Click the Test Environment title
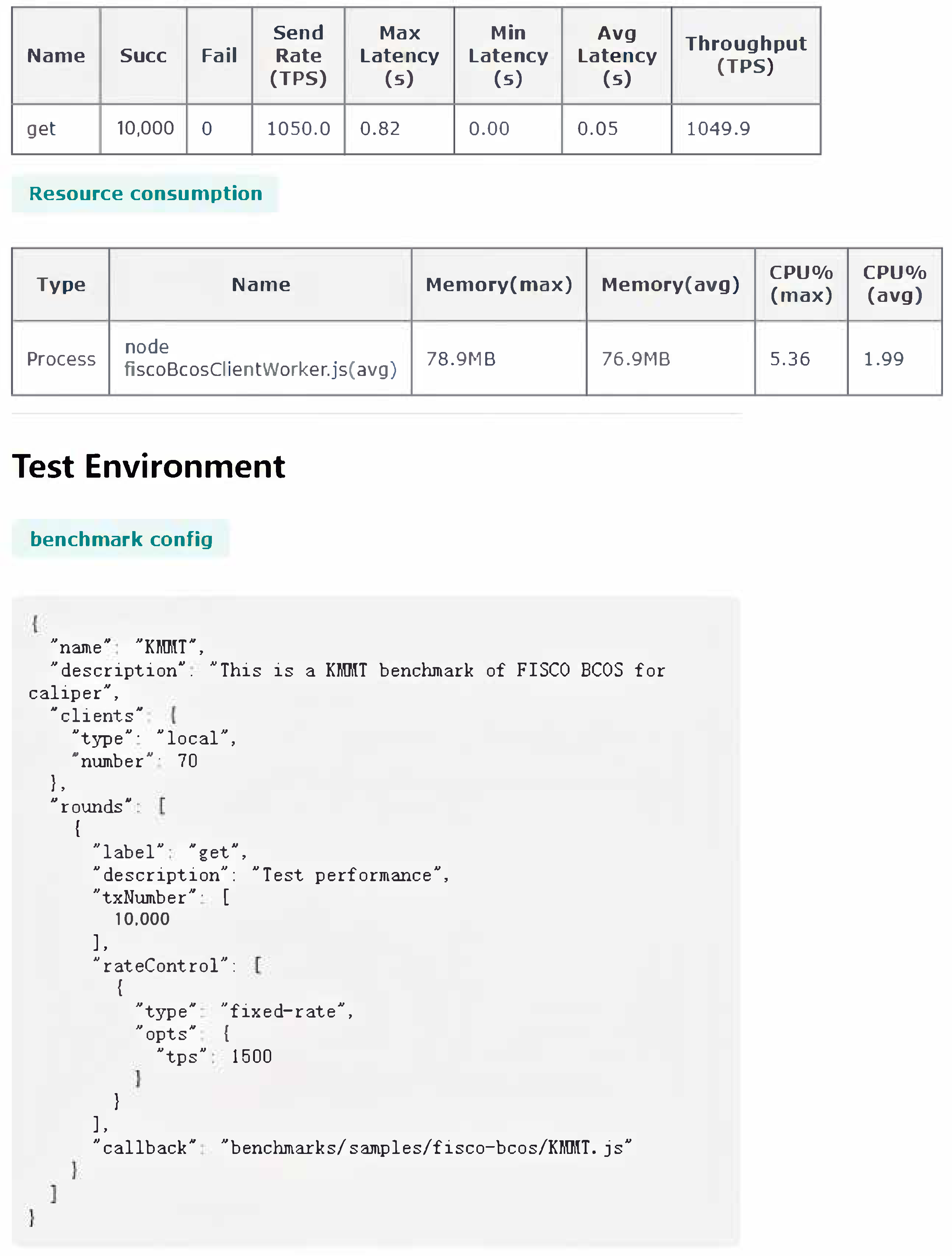 148,467
